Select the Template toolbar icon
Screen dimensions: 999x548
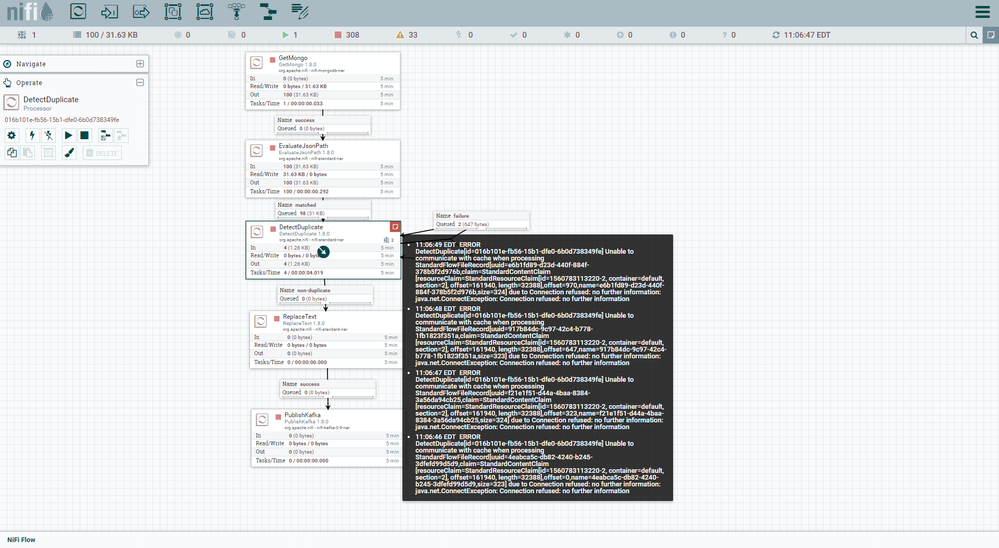coord(268,12)
